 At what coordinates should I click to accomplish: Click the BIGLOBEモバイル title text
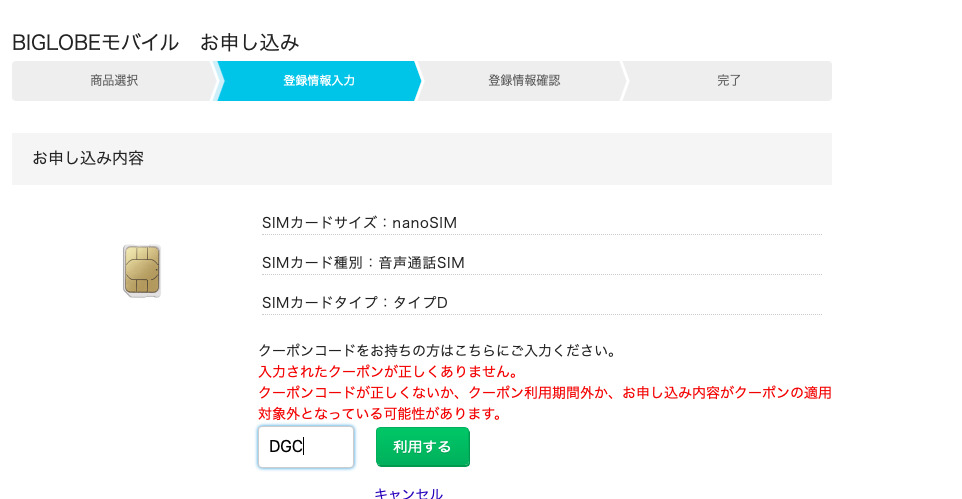95,42
